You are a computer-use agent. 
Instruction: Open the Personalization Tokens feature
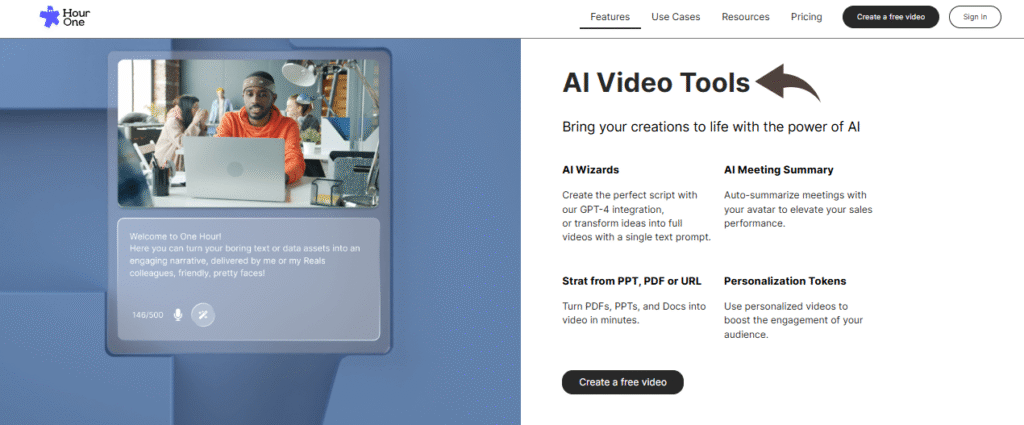(785, 281)
